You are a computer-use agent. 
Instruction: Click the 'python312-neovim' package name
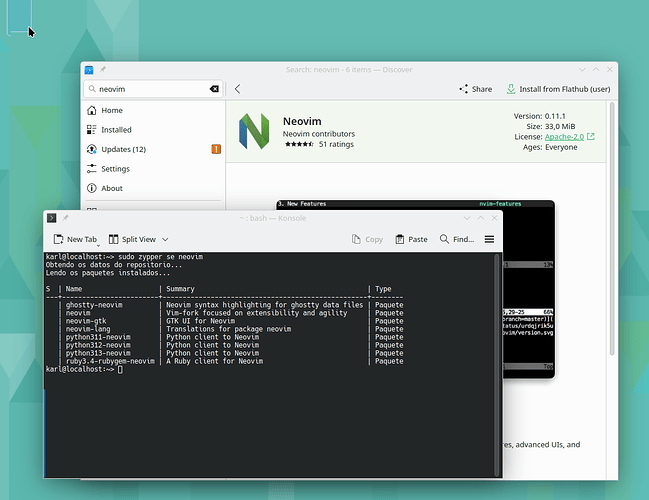coord(98,345)
